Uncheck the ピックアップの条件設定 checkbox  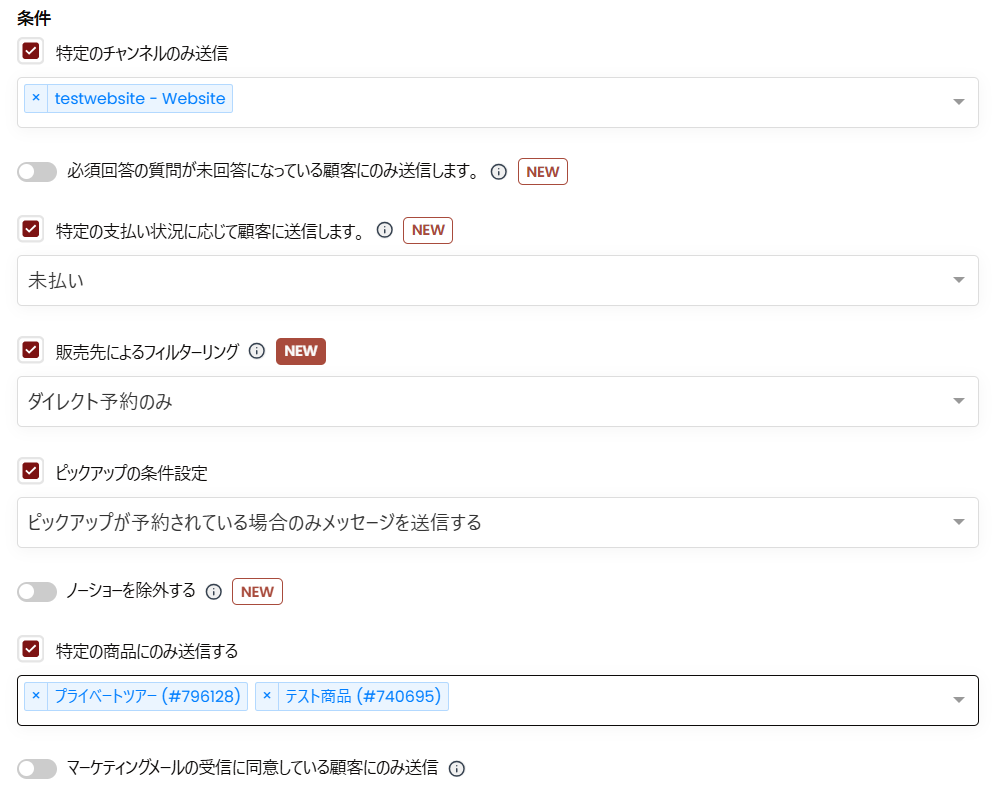point(31,471)
